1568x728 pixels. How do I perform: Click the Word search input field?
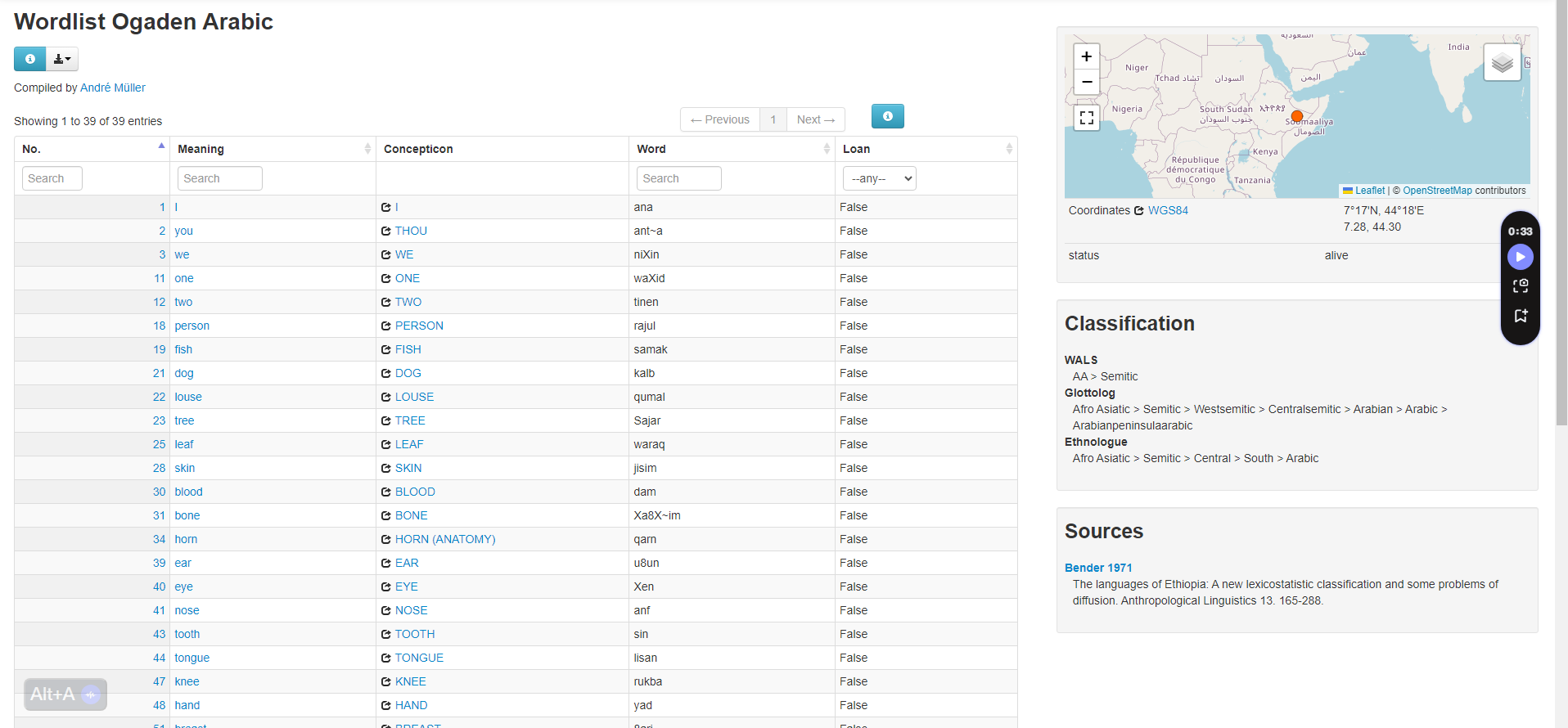click(678, 178)
